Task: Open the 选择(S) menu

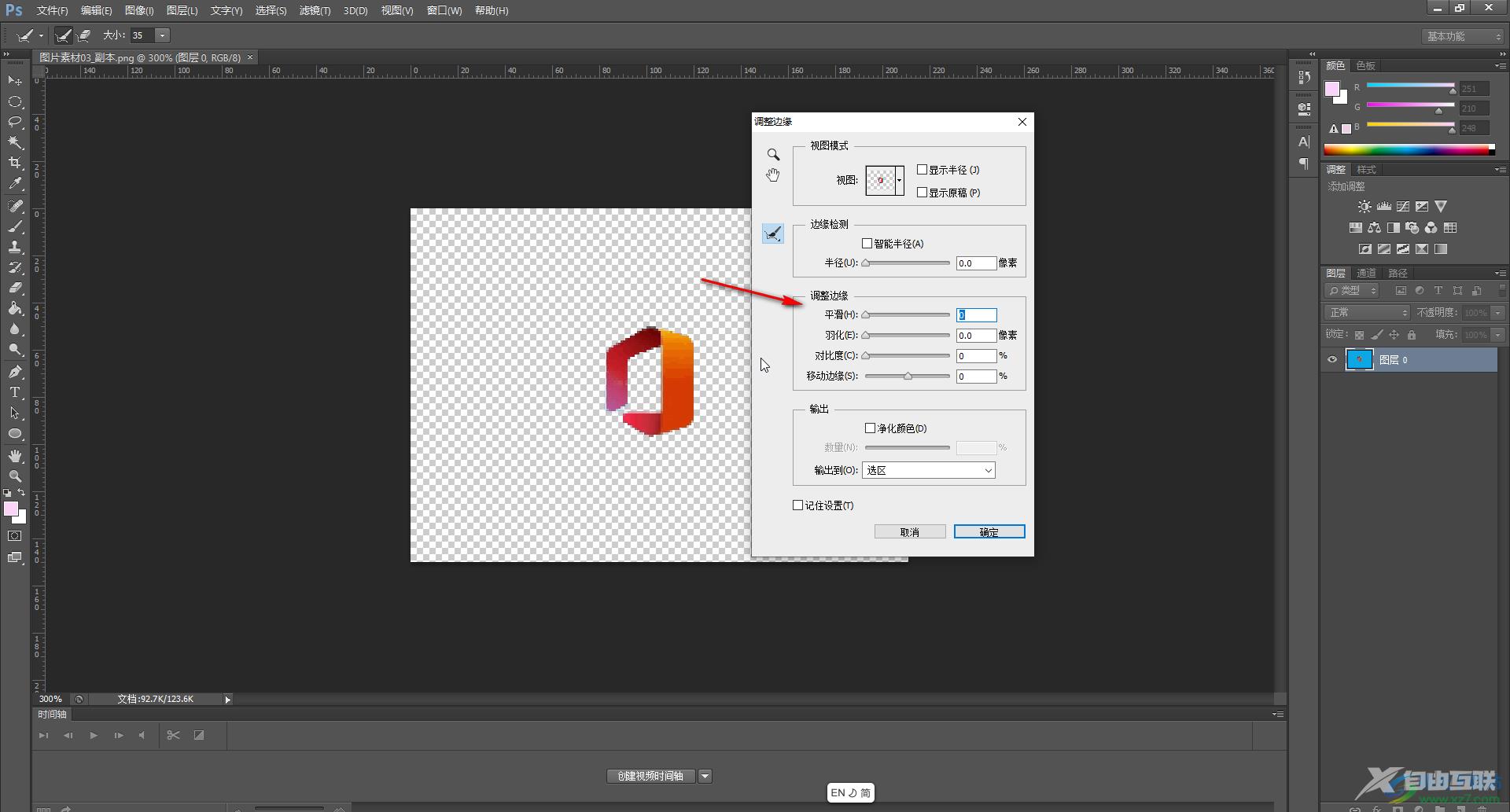Action: coord(271,10)
